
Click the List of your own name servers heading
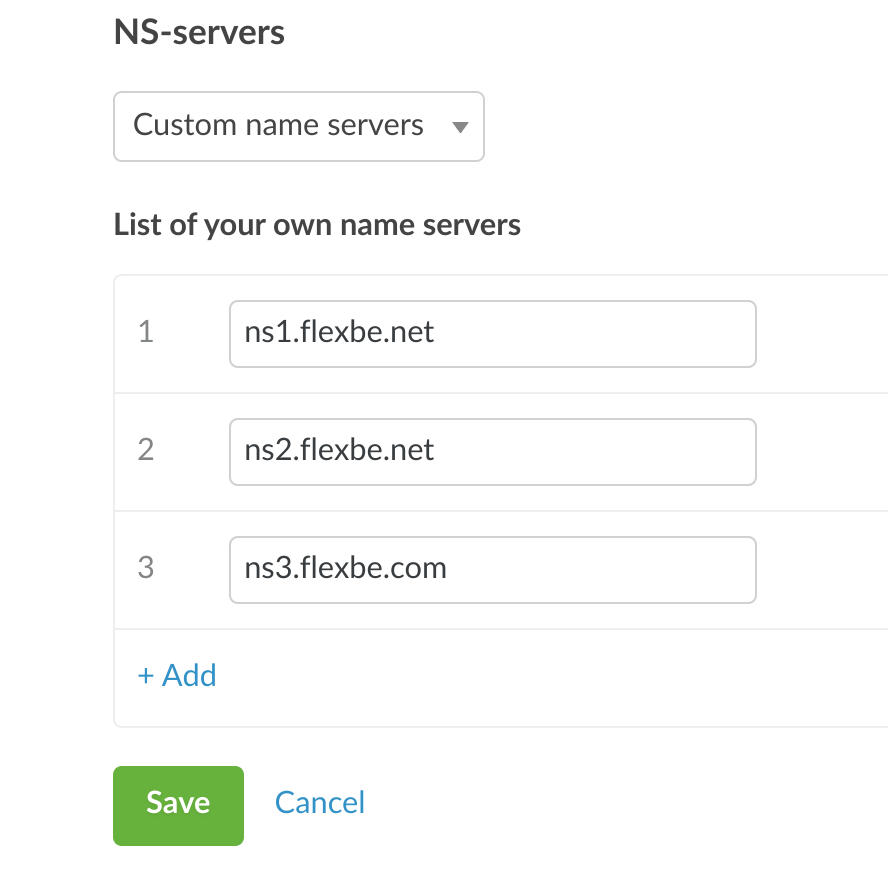(x=317, y=225)
